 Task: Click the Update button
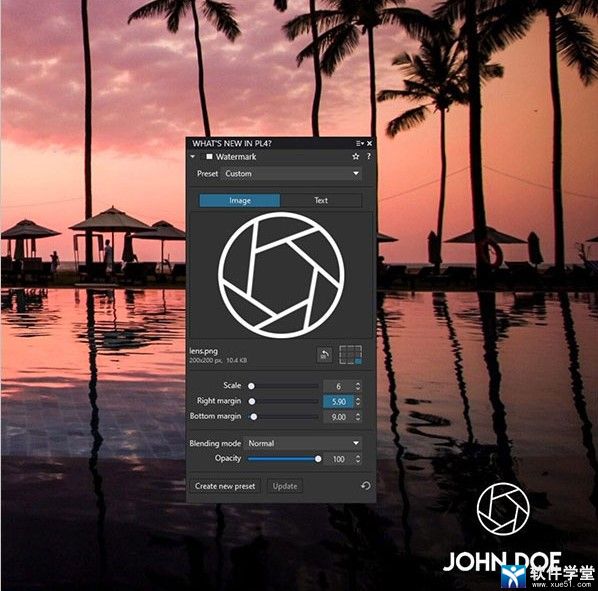(x=285, y=486)
